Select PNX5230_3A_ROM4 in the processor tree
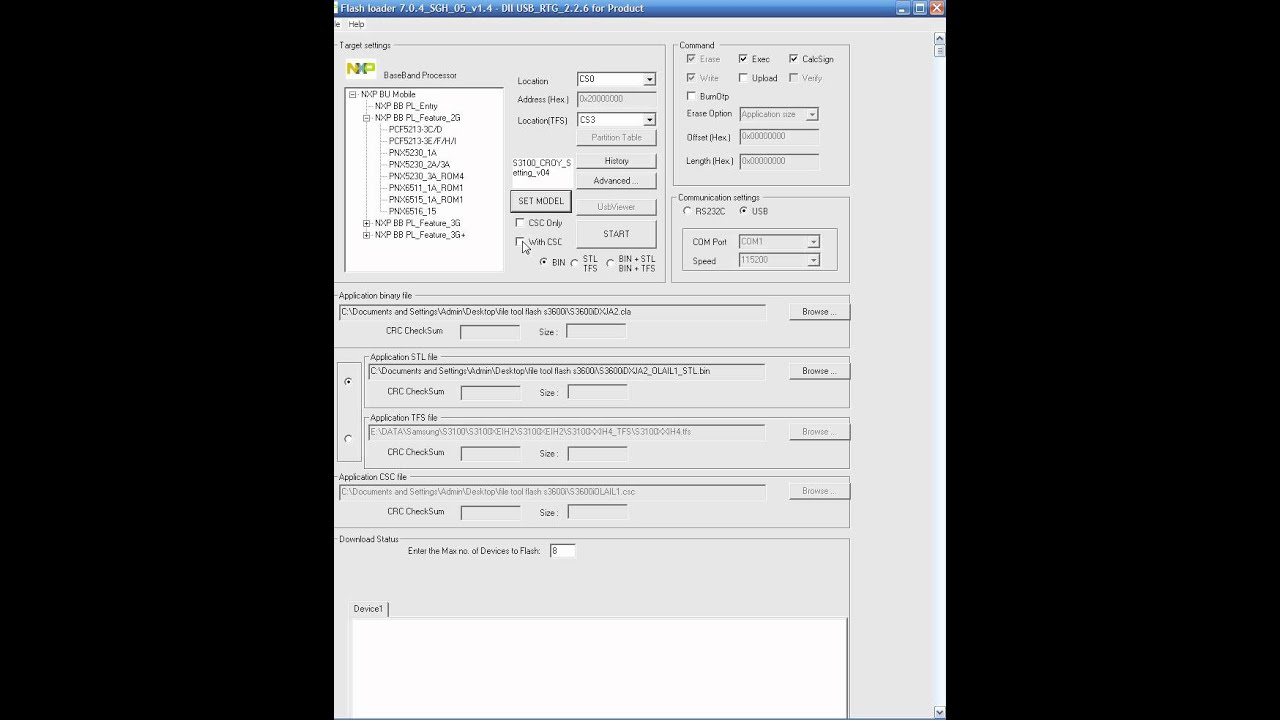Screen dimensions: 1280x720 click(426, 176)
